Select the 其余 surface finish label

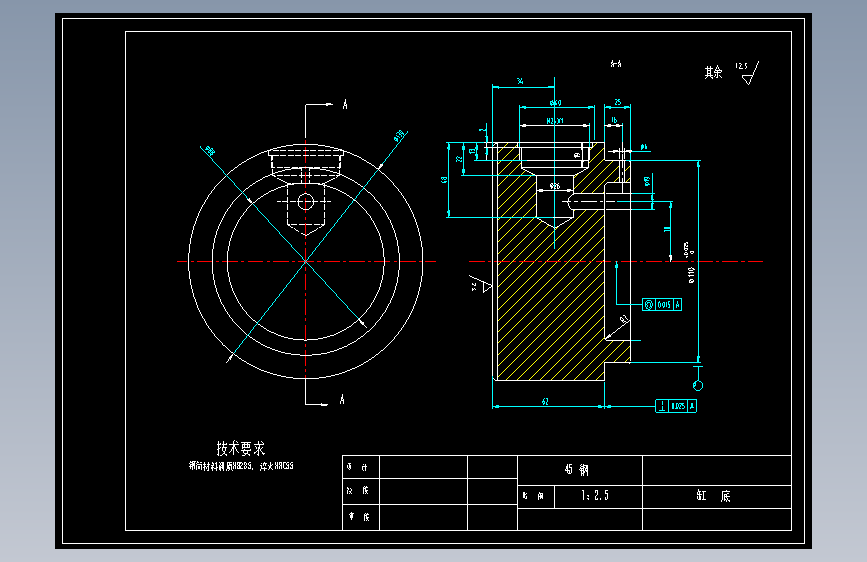[x=713, y=72]
